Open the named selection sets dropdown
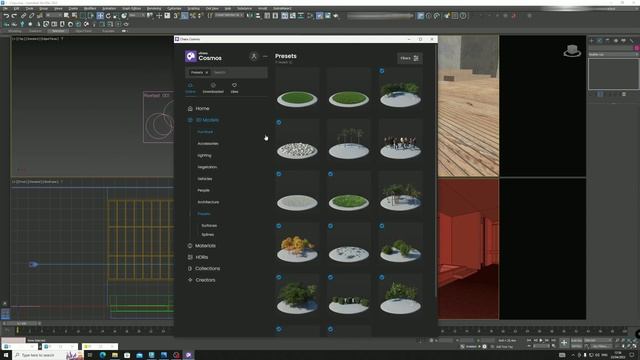640x360 pixels. [x=229, y=15]
